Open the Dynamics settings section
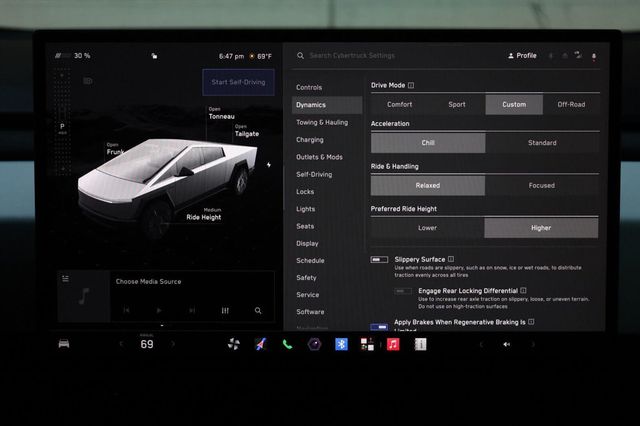This screenshot has width=640, height=426. pyautogui.click(x=327, y=105)
